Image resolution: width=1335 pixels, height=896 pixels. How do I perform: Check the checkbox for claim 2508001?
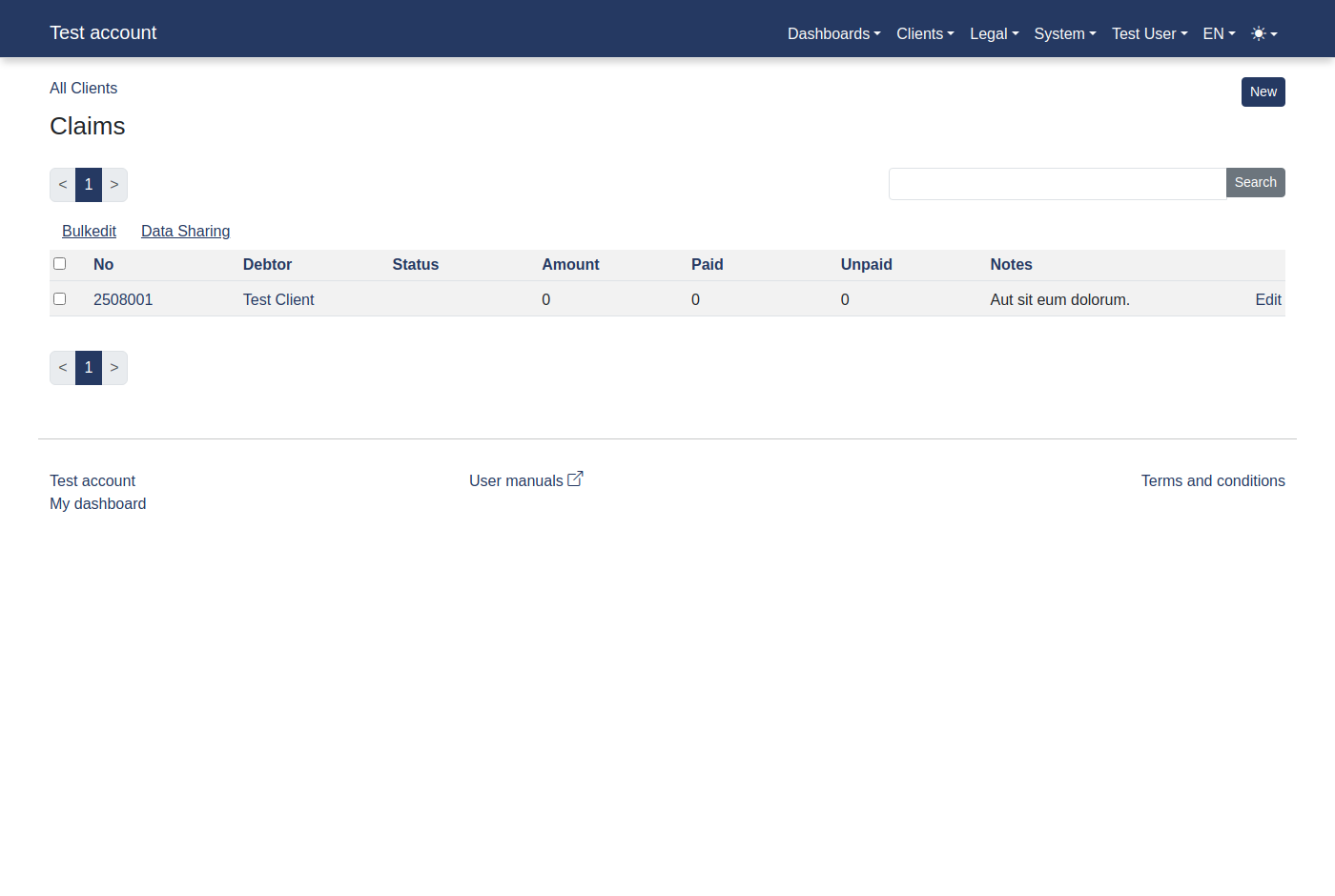point(60,298)
